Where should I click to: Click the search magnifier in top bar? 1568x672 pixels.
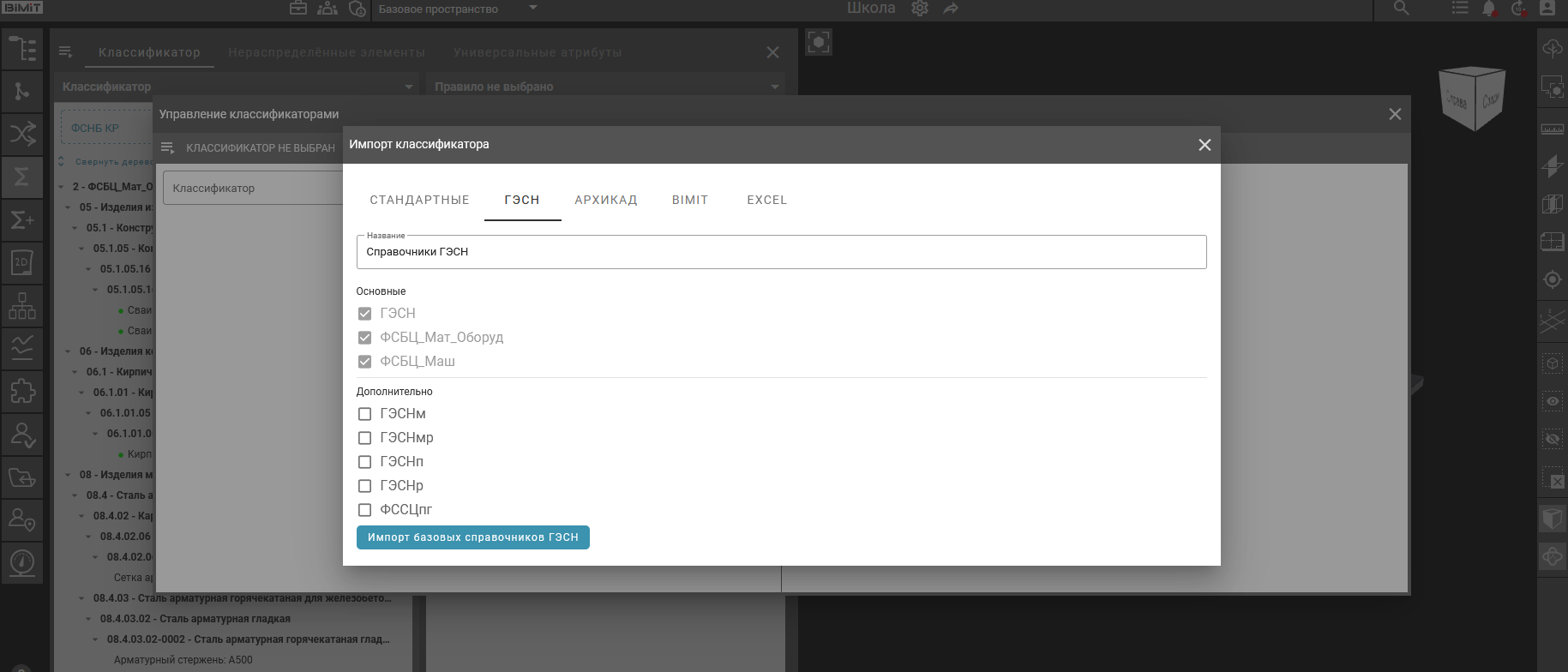[1402, 9]
